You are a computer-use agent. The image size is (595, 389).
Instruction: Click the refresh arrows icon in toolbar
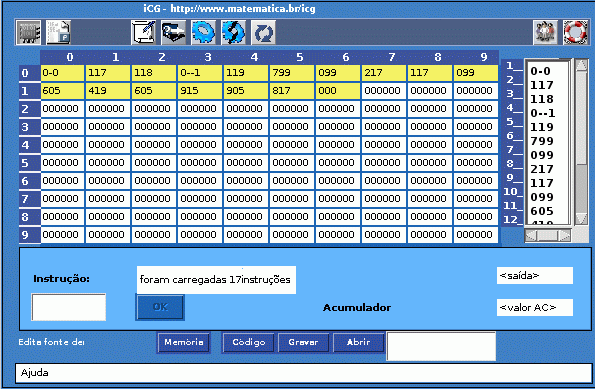click(x=263, y=32)
